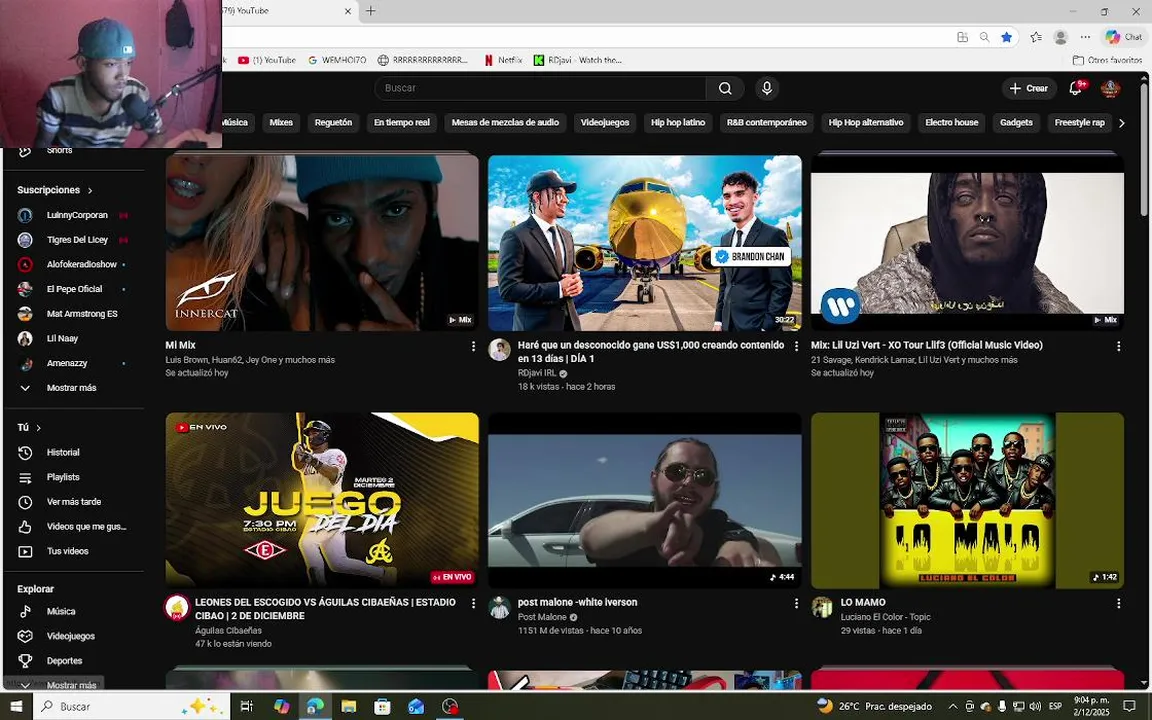This screenshot has height=720, width=1152.
Task: Expand Mostrar más under Explorar
Action: 73,685
